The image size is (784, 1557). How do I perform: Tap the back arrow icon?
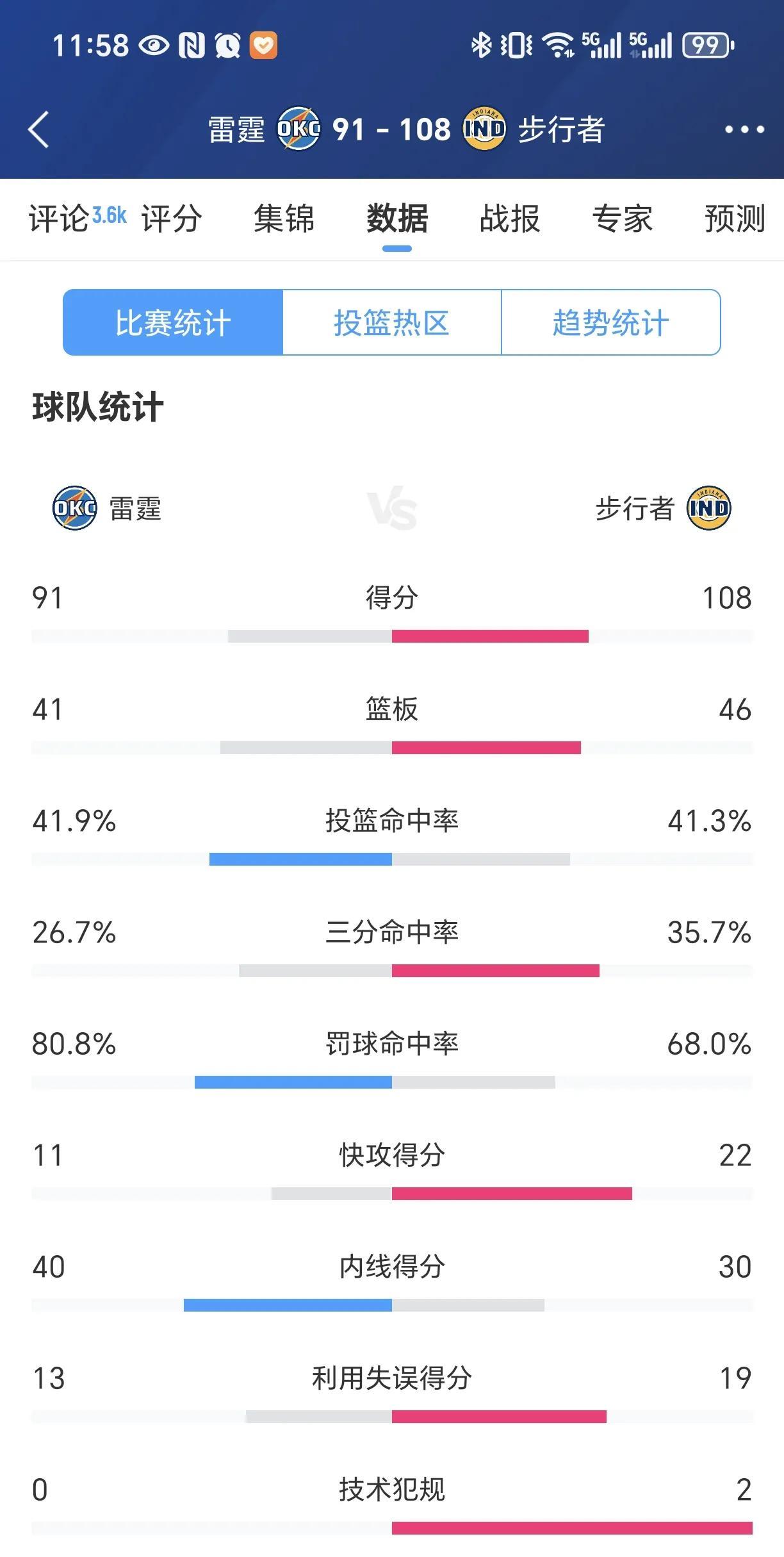tap(38, 129)
